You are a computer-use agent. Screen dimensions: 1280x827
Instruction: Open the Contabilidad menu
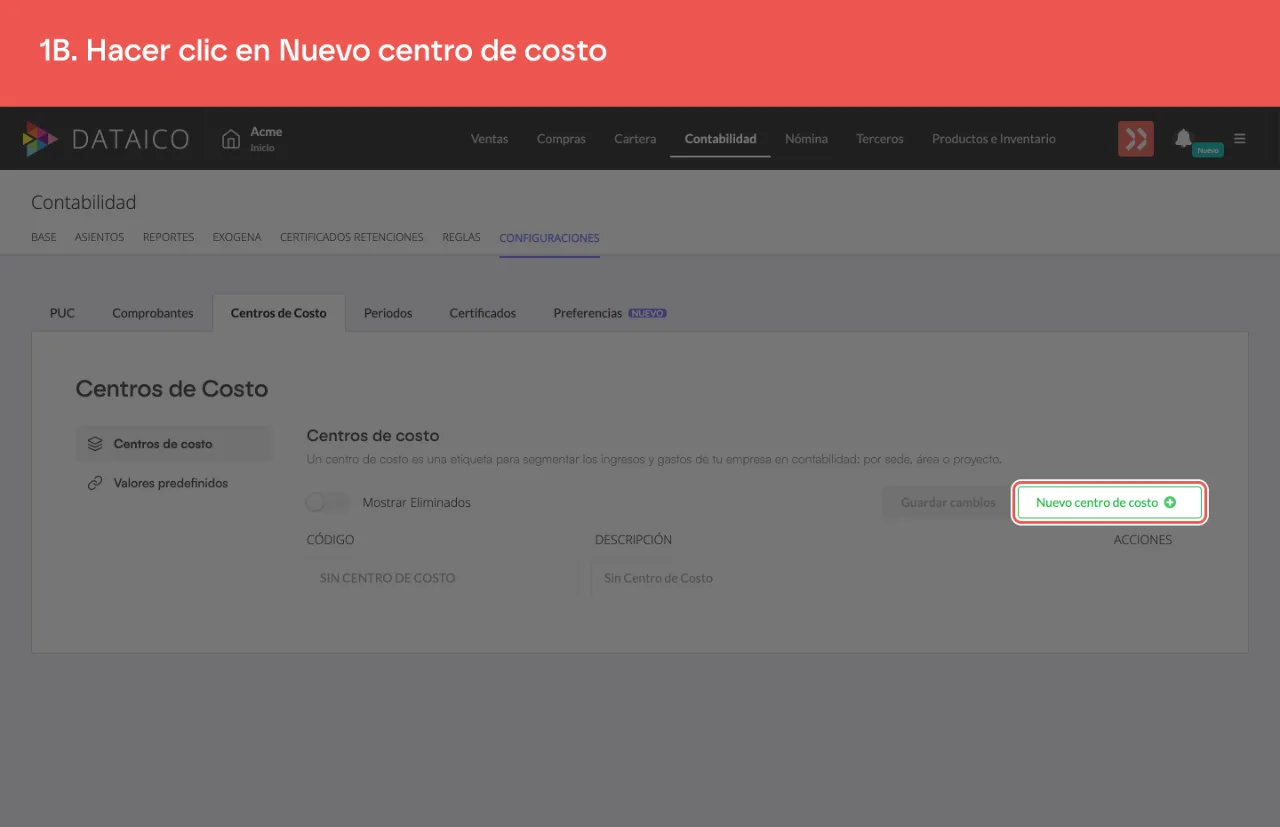click(x=720, y=139)
